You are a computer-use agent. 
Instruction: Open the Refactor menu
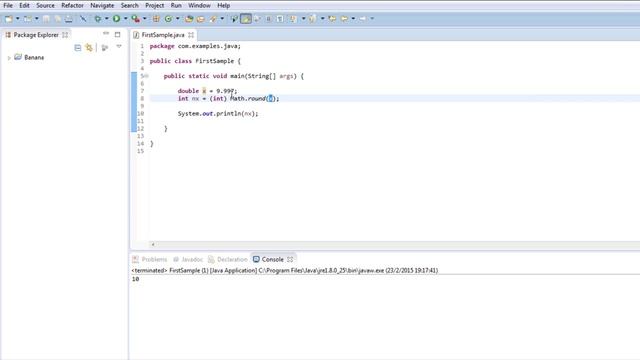tap(72, 5)
